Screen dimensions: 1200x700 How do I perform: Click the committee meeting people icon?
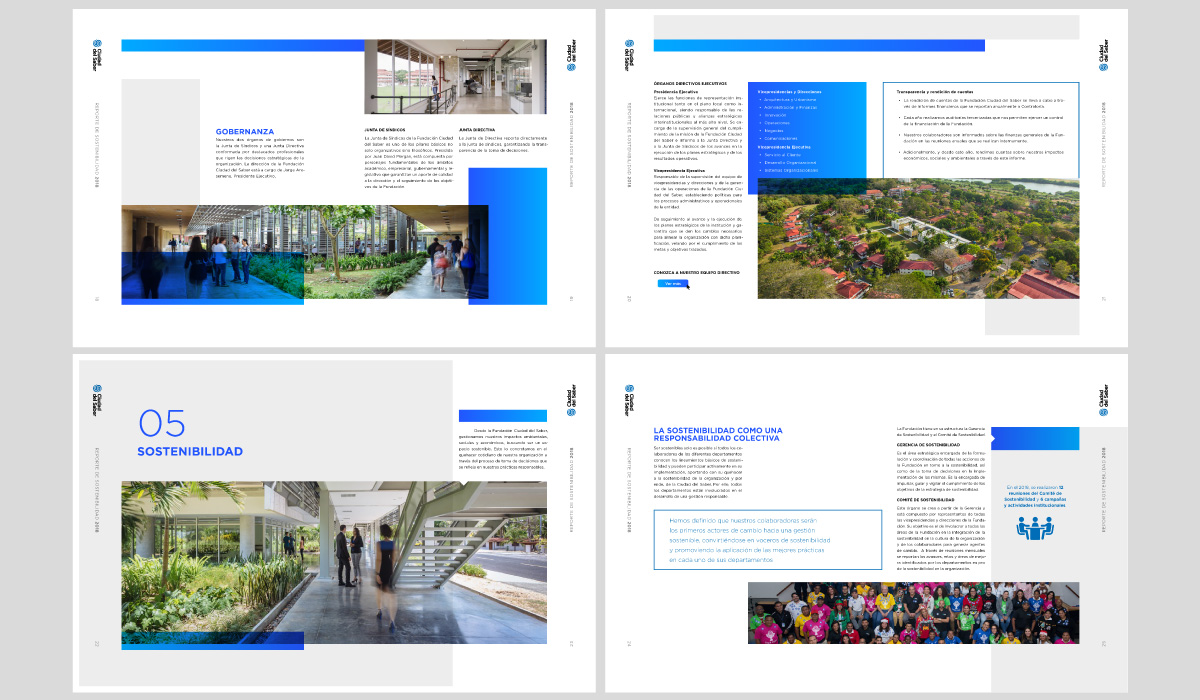click(1035, 529)
